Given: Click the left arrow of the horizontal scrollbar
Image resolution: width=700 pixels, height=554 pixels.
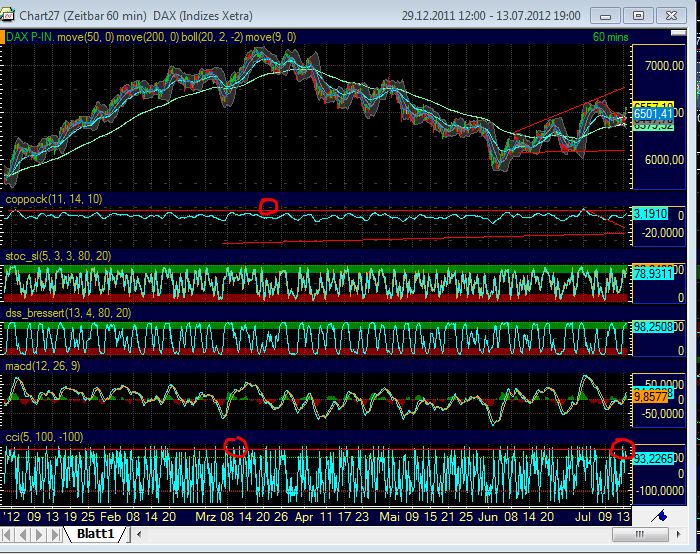Looking at the screenshot, I should [x=139, y=534].
